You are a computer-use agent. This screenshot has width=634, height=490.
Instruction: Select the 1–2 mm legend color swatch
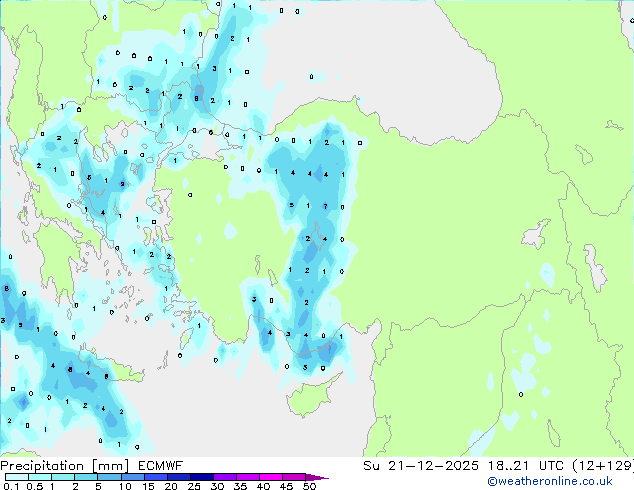tap(63, 477)
